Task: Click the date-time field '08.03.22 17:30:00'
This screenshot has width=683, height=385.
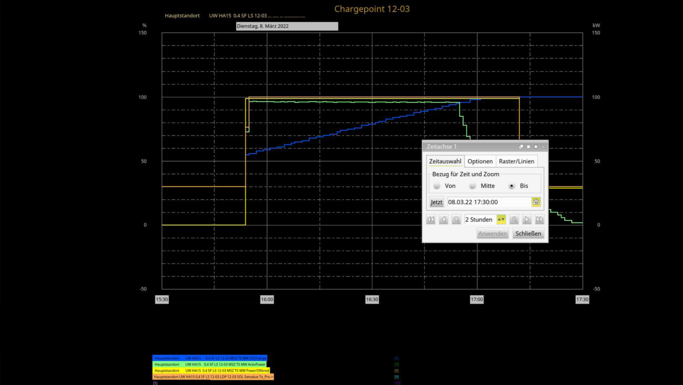Action: 489,202
